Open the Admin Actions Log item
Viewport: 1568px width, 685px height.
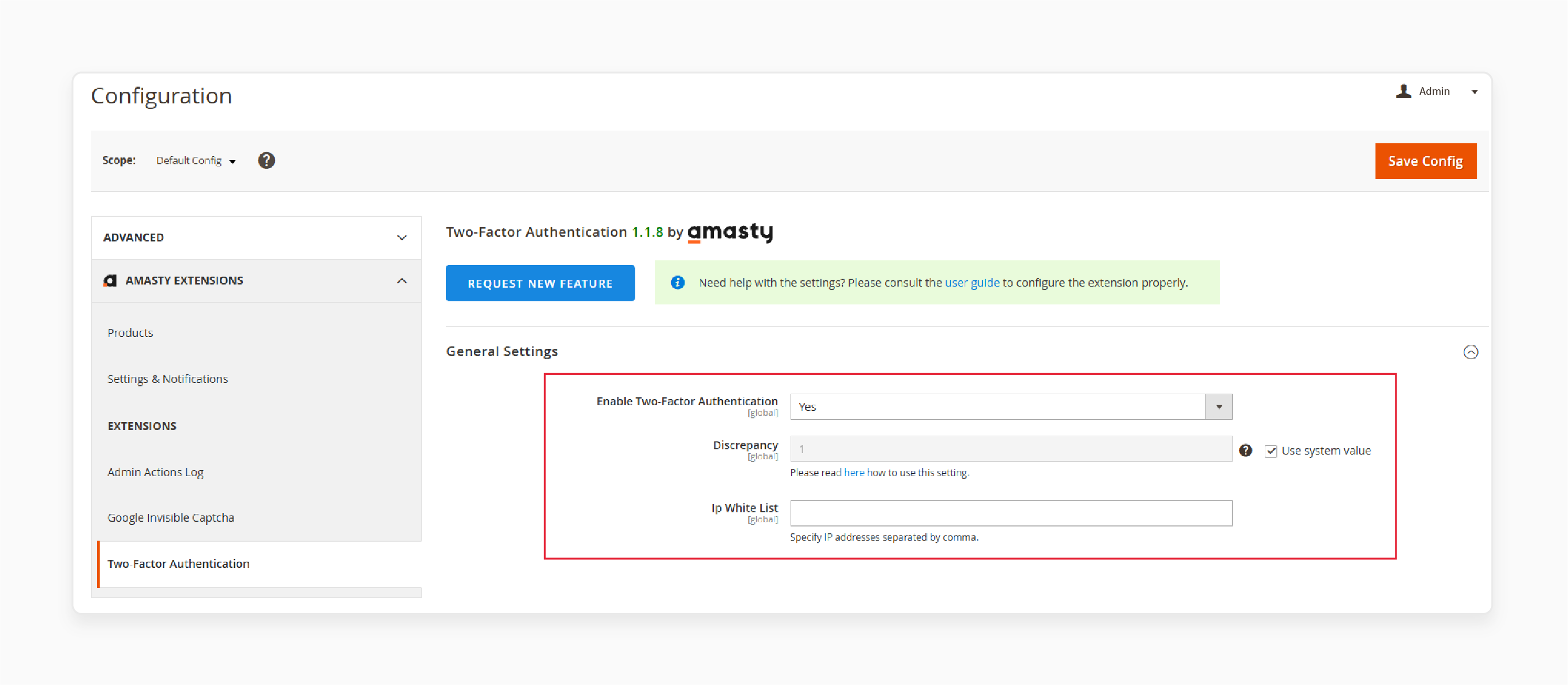(155, 472)
